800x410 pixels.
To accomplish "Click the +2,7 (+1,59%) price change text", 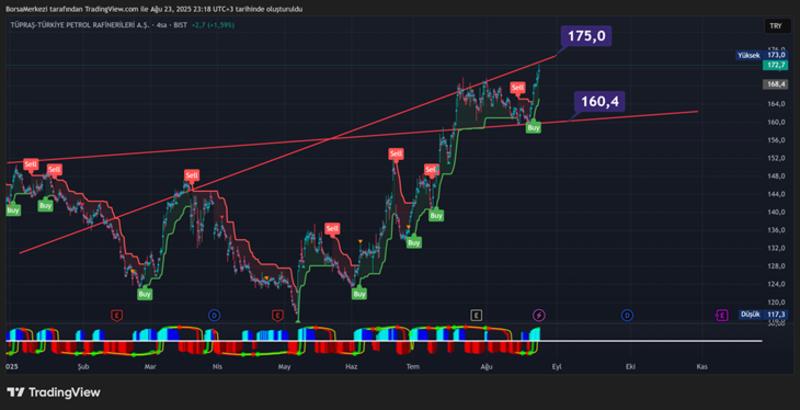I will coord(213,24).
